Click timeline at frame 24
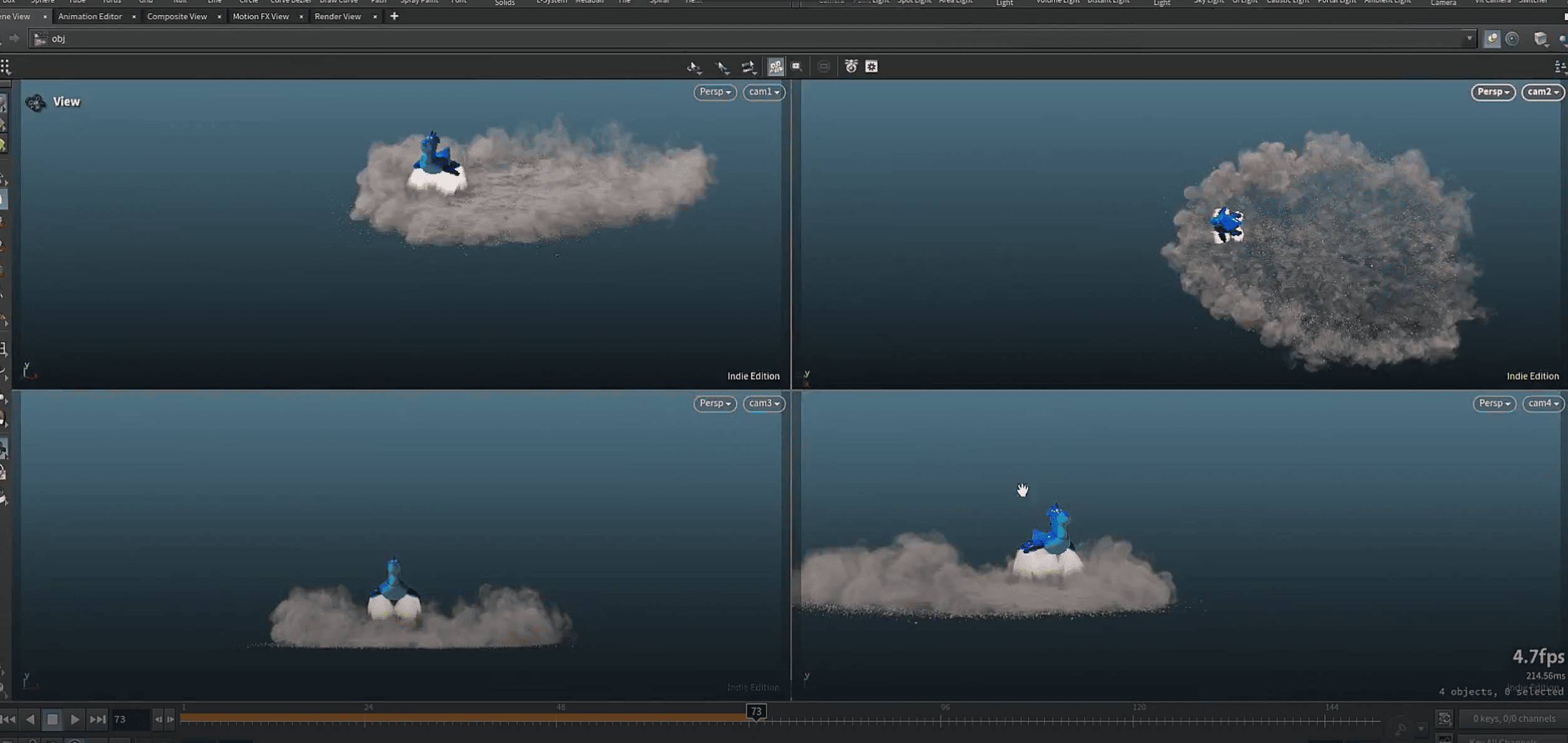Image resolution: width=1568 pixels, height=743 pixels. pyautogui.click(x=364, y=719)
